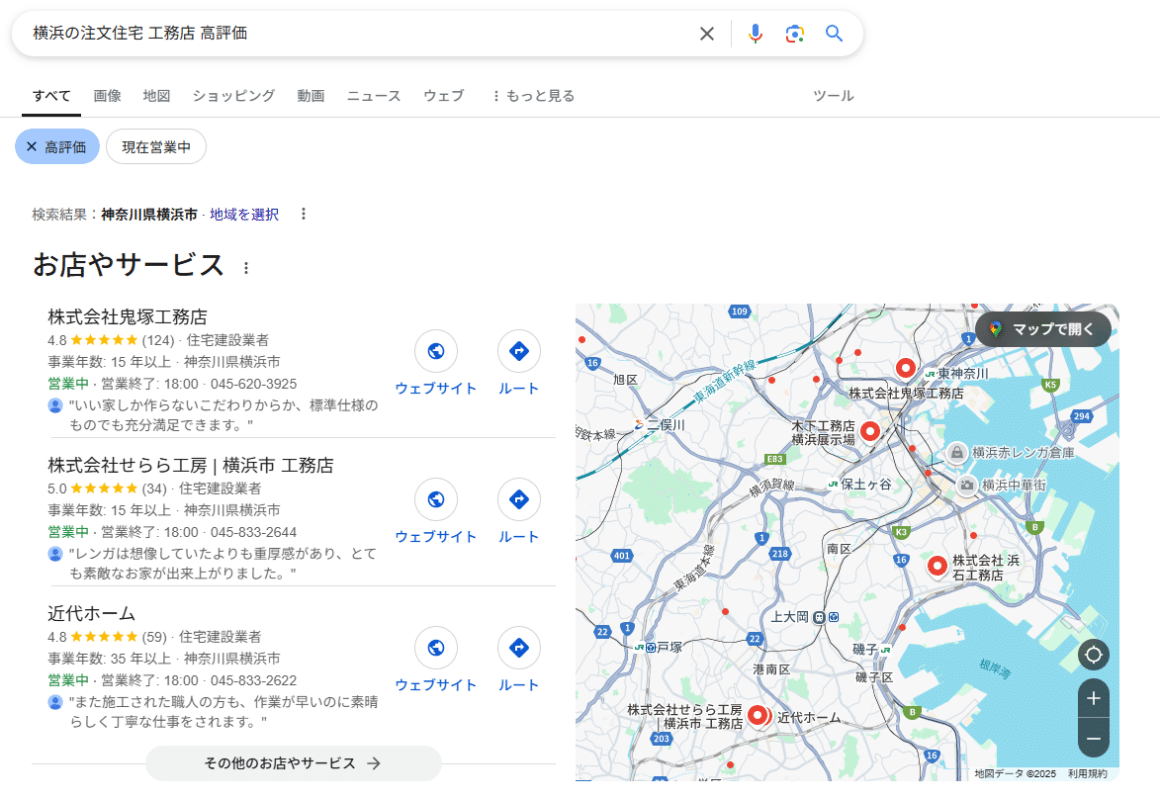Zoom in the map with plus button
This screenshot has width=1160, height=800.
1093,699
